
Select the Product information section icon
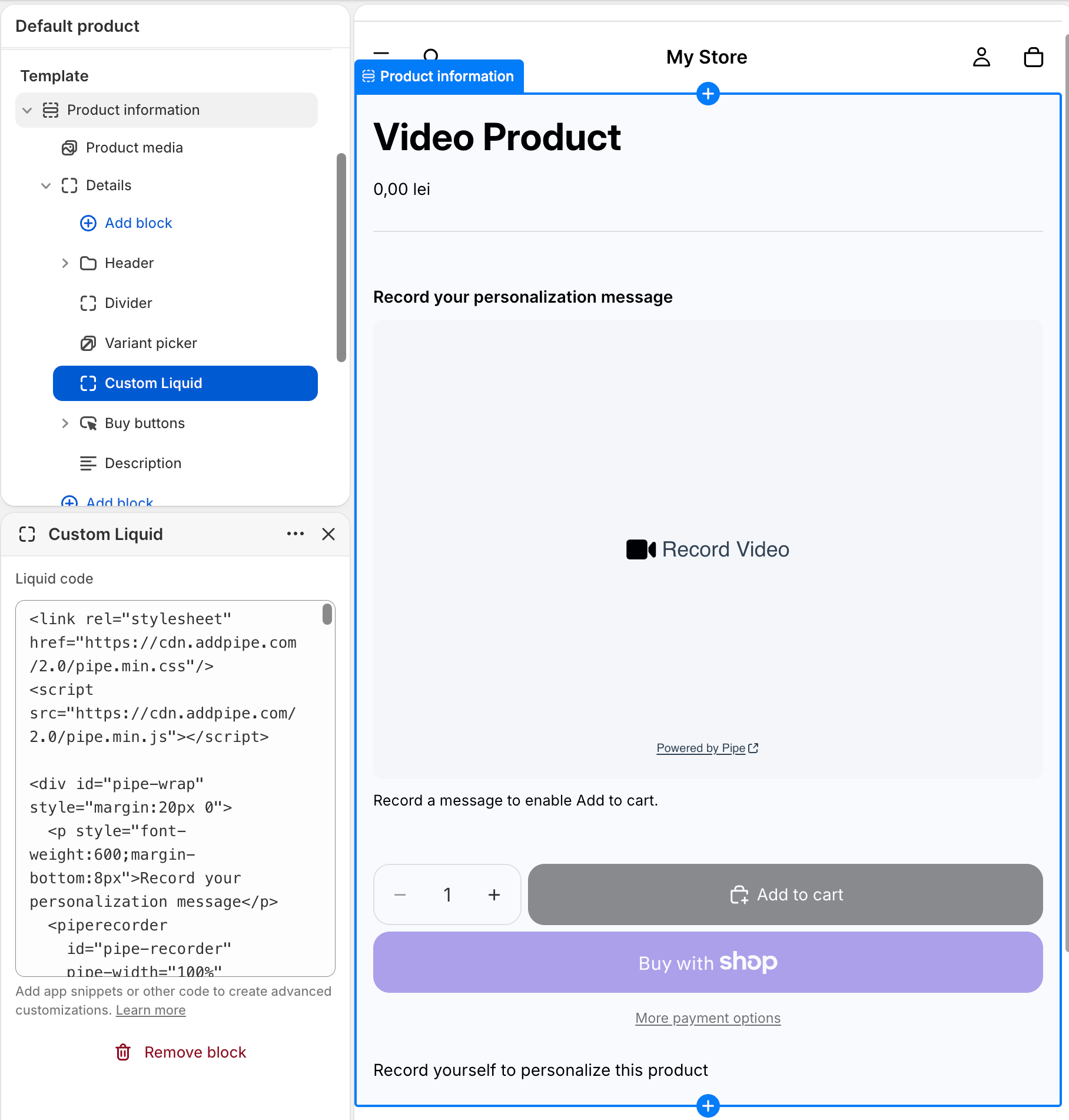(x=51, y=110)
